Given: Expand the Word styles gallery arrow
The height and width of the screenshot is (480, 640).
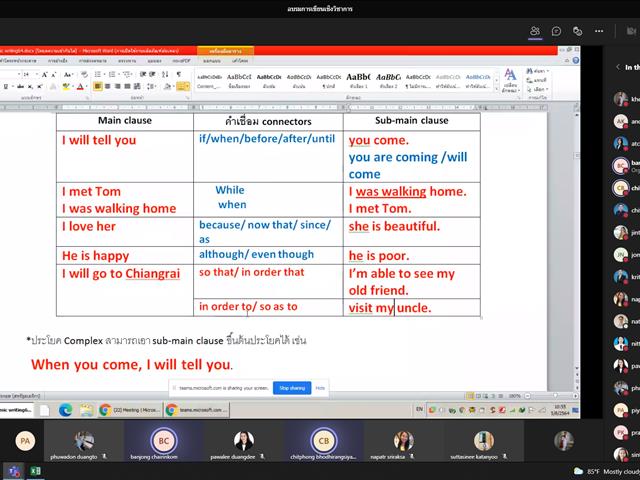Looking at the screenshot, I should 497,89.
